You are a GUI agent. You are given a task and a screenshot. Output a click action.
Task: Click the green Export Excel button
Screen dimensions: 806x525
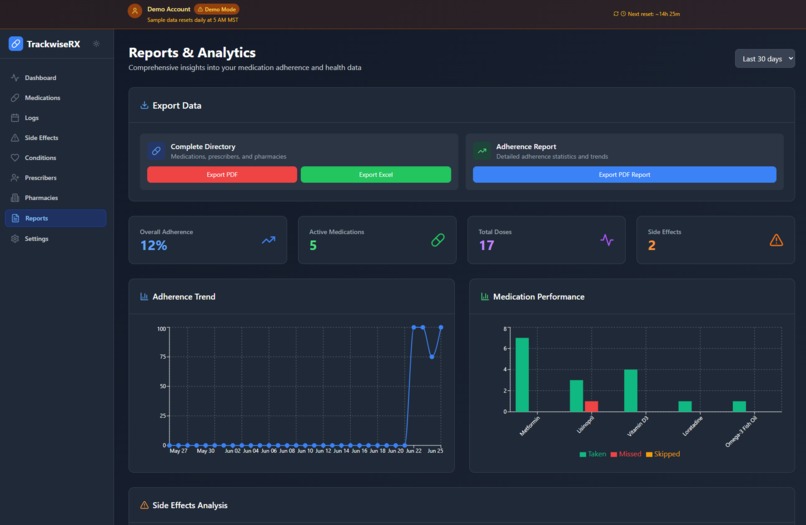click(x=376, y=174)
